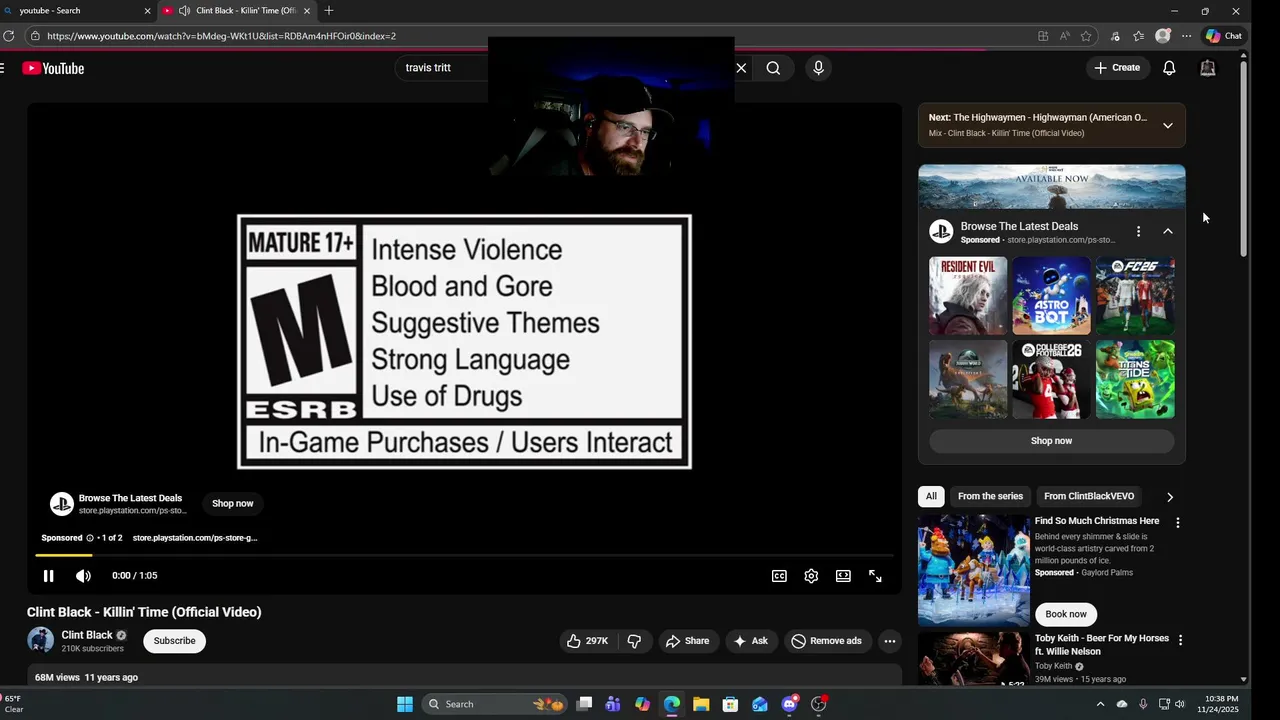Viewport: 1280px width, 720px height.
Task: Open Microsoft Store from taskbar
Action: point(730,704)
